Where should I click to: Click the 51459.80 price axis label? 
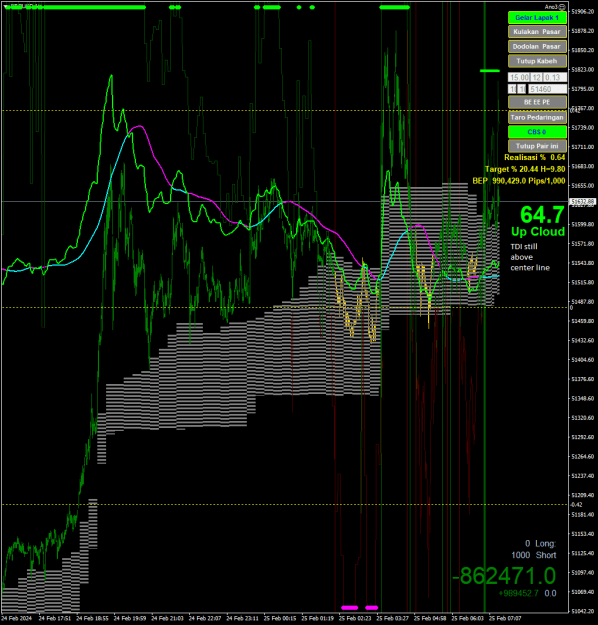[582, 321]
